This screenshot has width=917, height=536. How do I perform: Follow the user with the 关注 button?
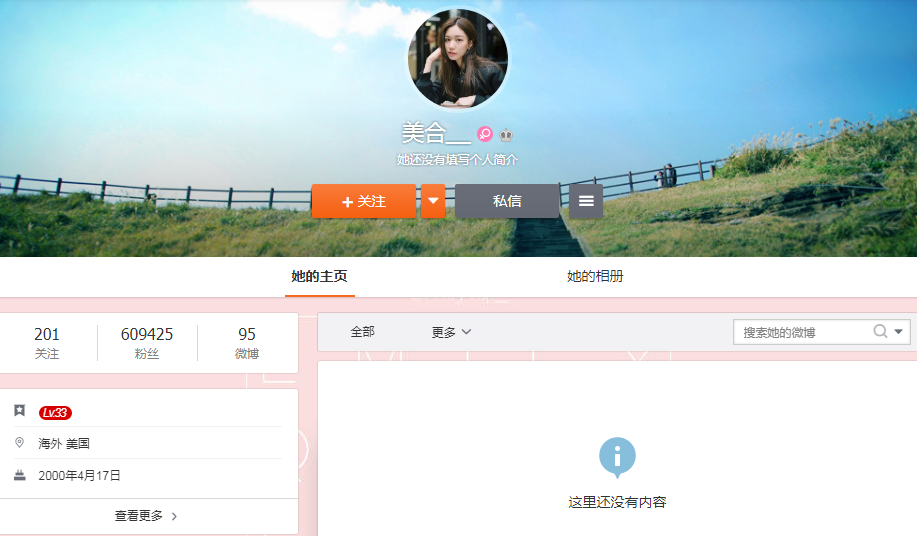(x=363, y=201)
